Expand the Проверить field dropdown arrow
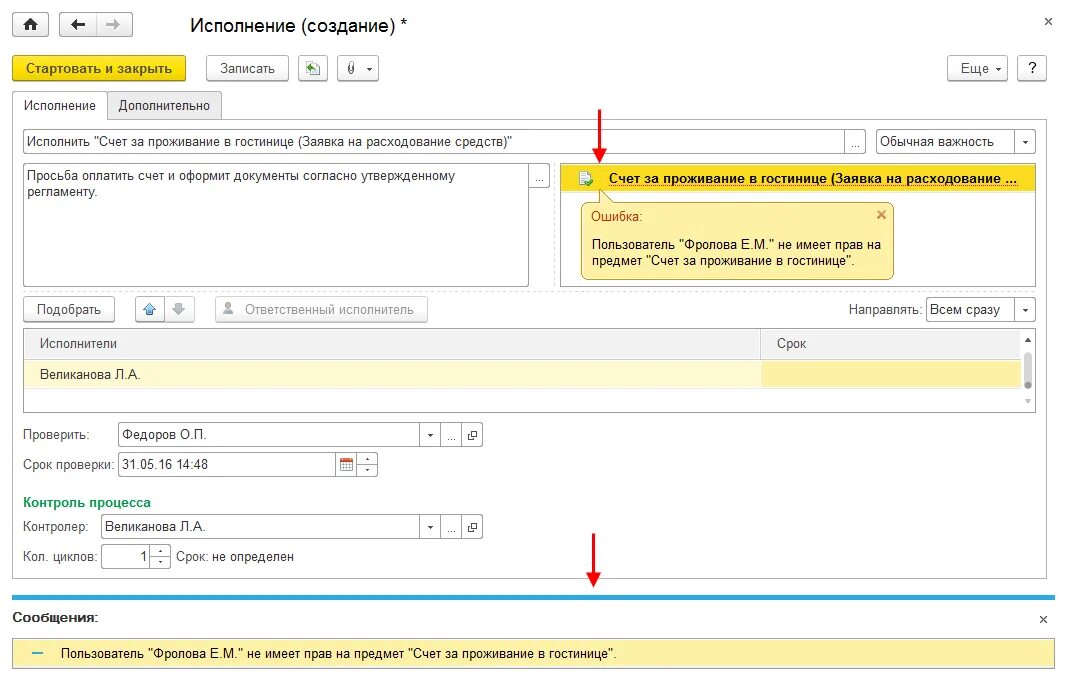The width and height of the screenshot is (1066, 681). click(430, 435)
